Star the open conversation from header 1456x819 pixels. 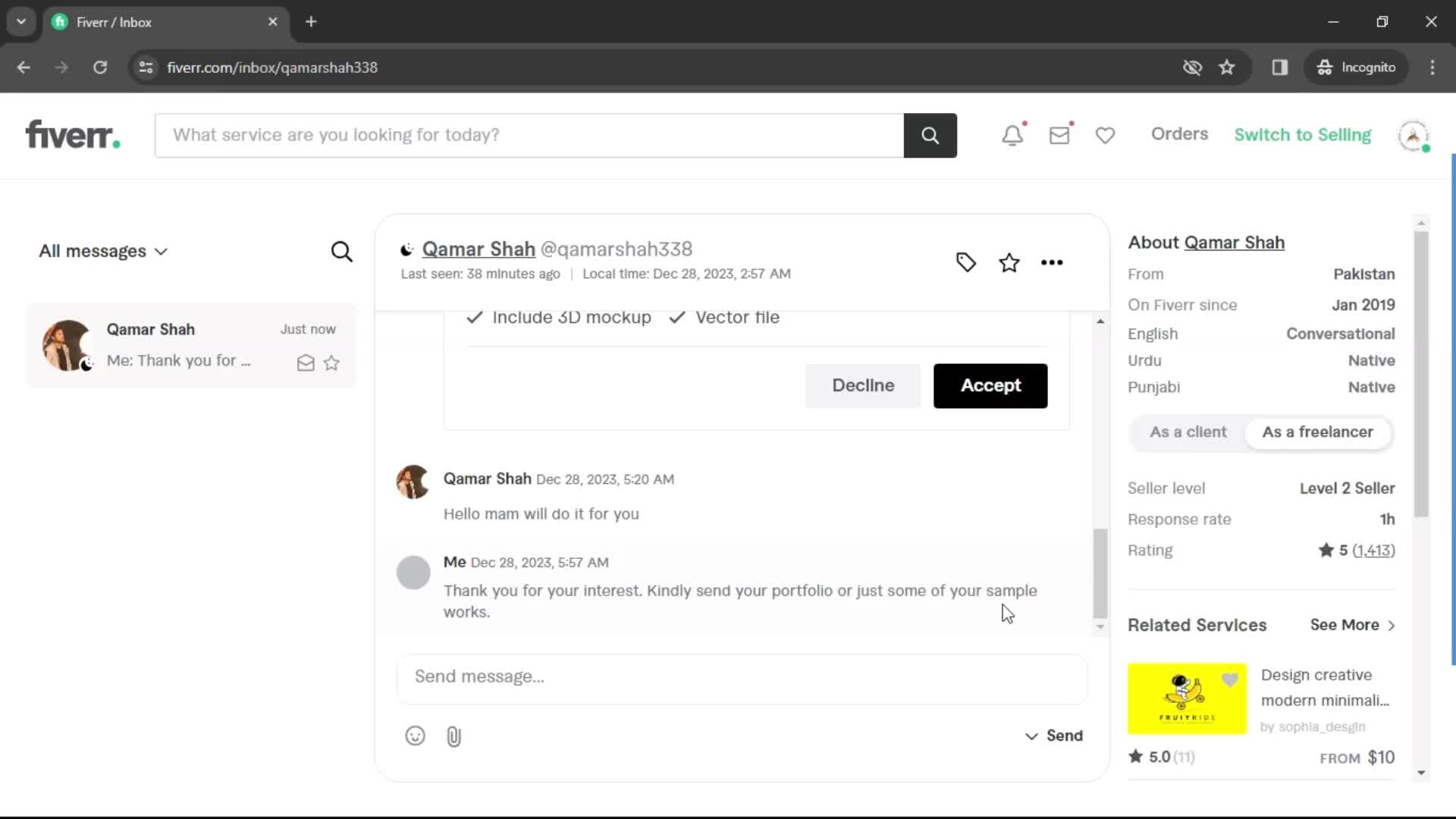(1009, 262)
